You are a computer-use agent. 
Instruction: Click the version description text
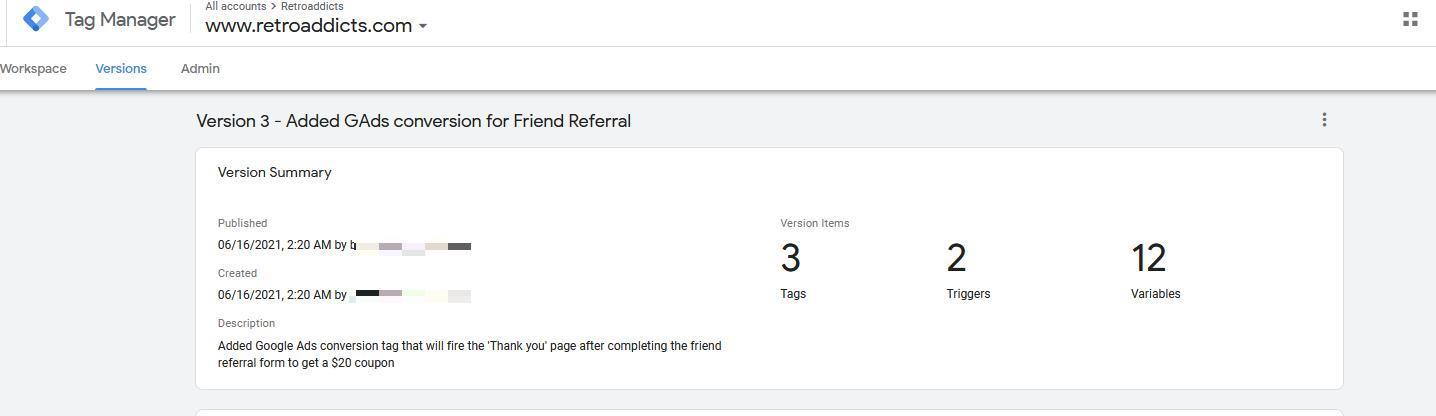[469, 354]
